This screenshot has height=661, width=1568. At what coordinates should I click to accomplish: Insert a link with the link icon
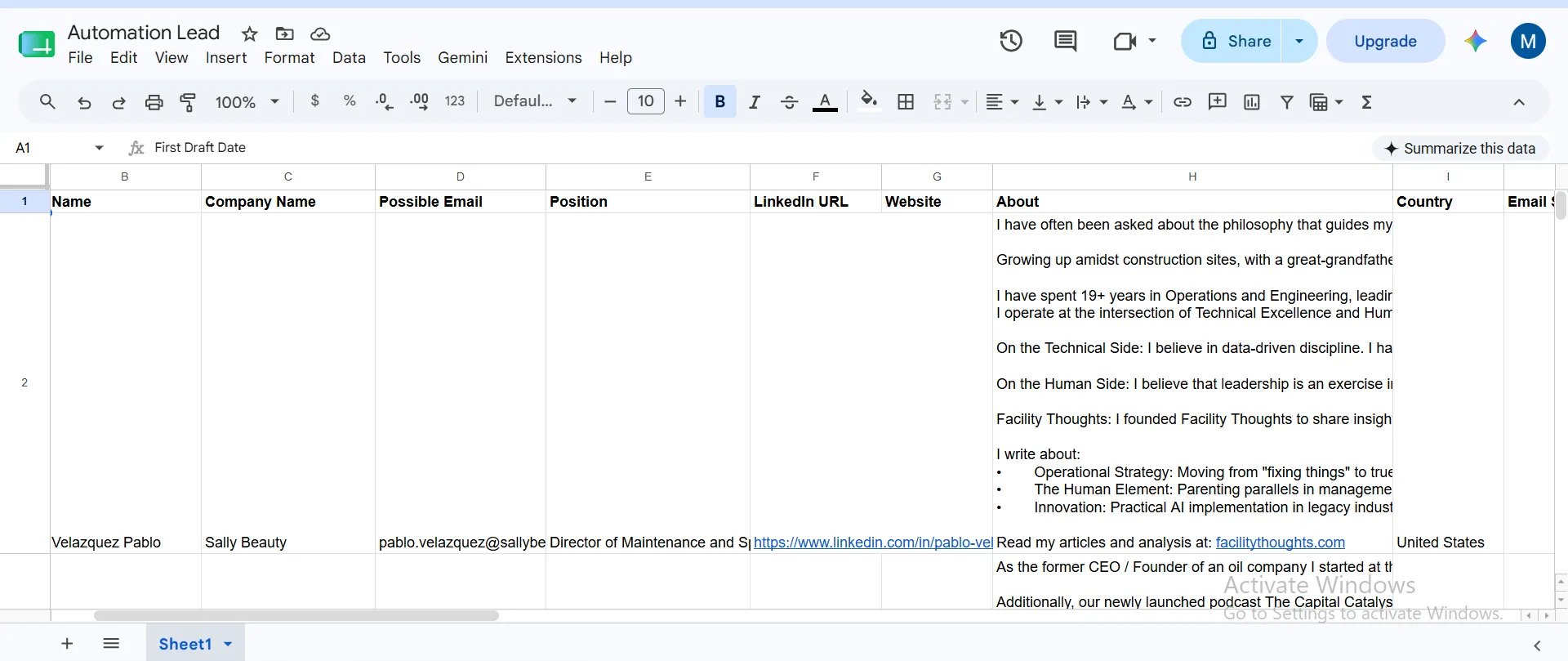[1183, 101]
